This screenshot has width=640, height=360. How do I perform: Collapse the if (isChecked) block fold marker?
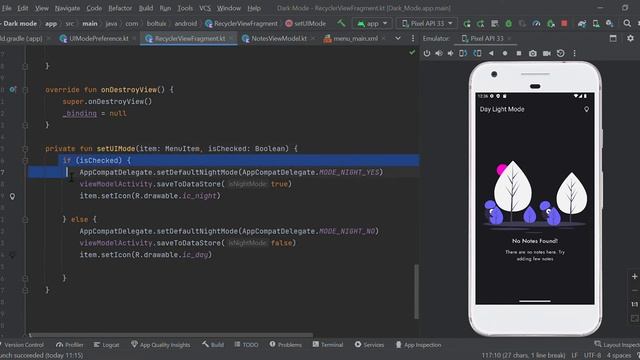pos(25,161)
